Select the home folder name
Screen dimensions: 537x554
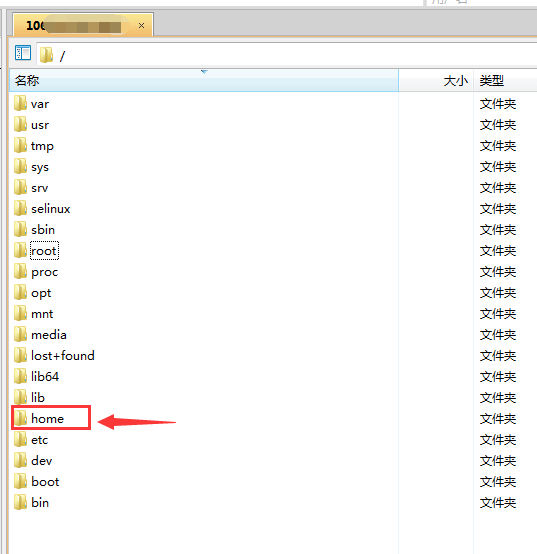point(48,419)
